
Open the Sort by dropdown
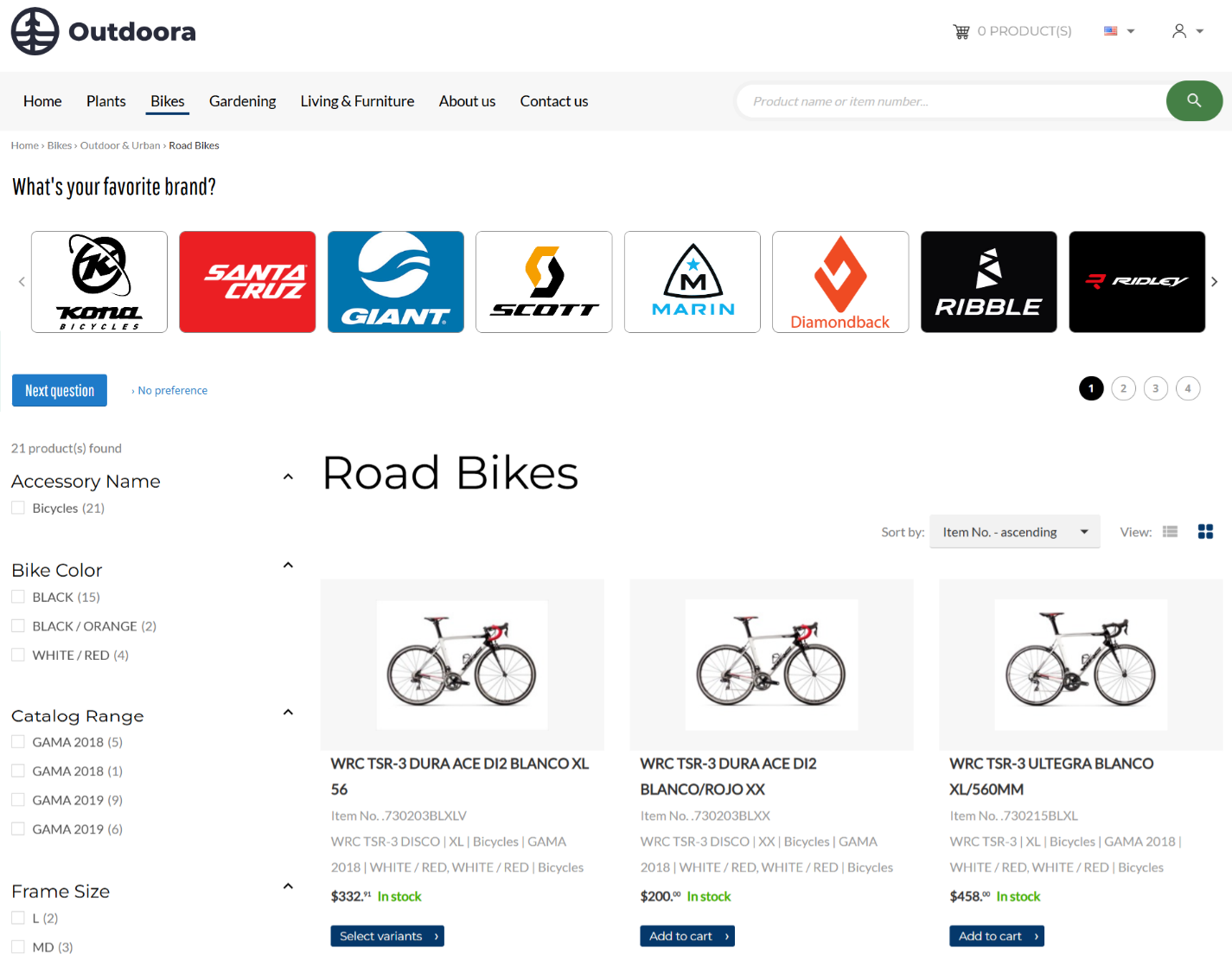[1015, 532]
